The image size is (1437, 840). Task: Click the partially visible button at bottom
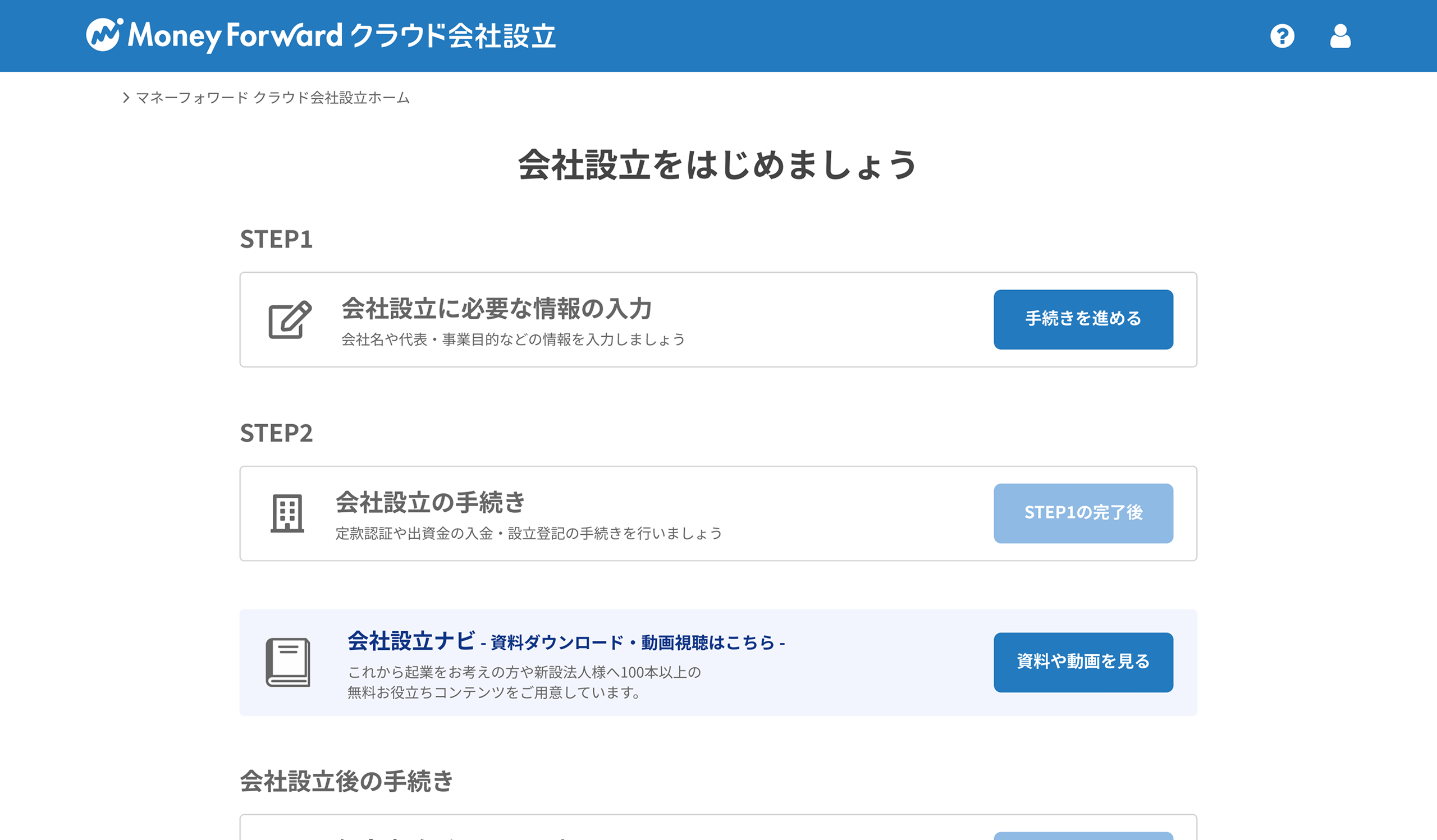tap(1083, 836)
